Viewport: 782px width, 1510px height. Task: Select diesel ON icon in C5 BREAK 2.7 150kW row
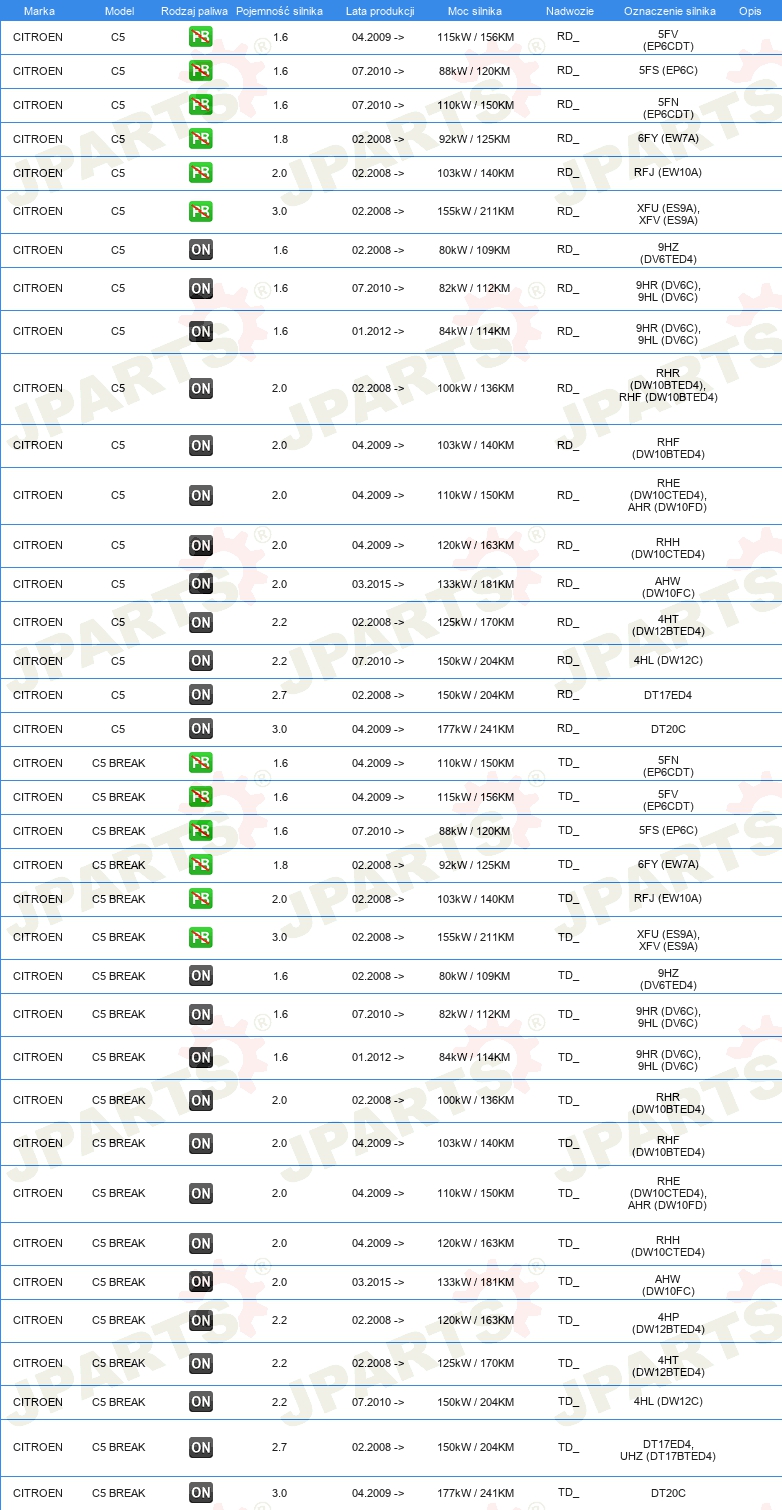[200, 1447]
